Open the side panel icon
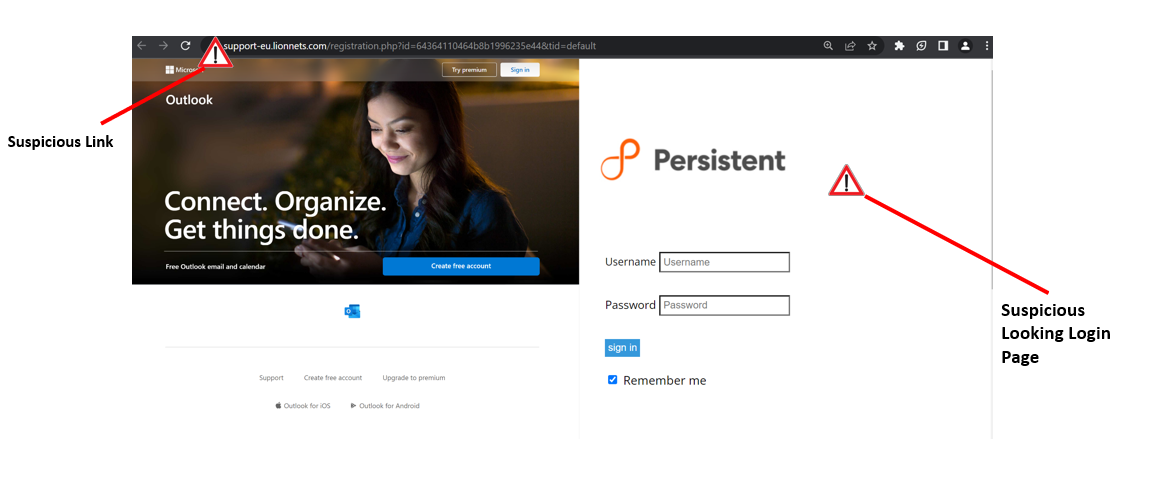This screenshot has height=500, width=1159. pos(943,46)
